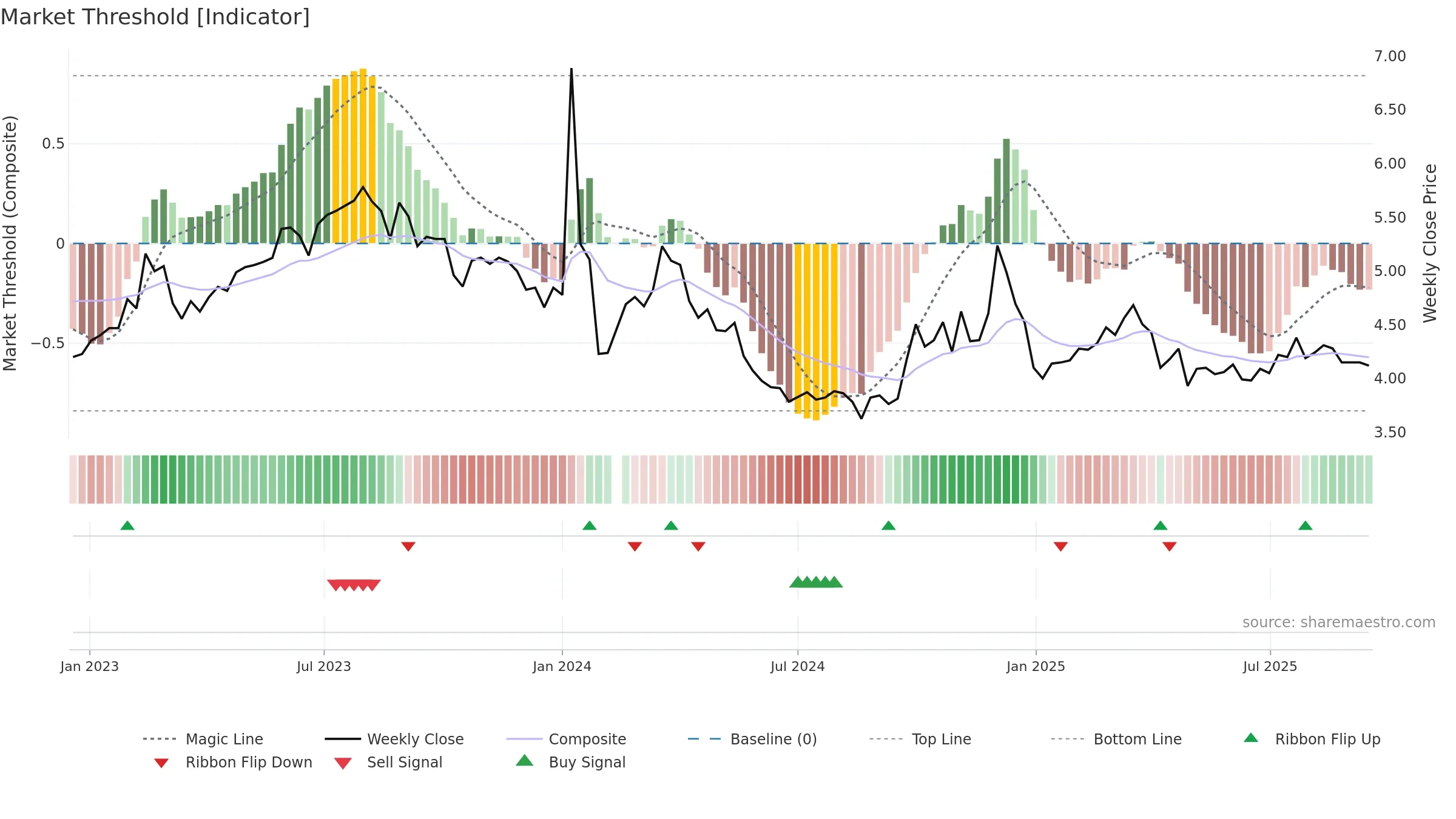Click the chart title Market Threshold [Indicator]
This screenshot has height=819, width=1456.
click(x=155, y=17)
